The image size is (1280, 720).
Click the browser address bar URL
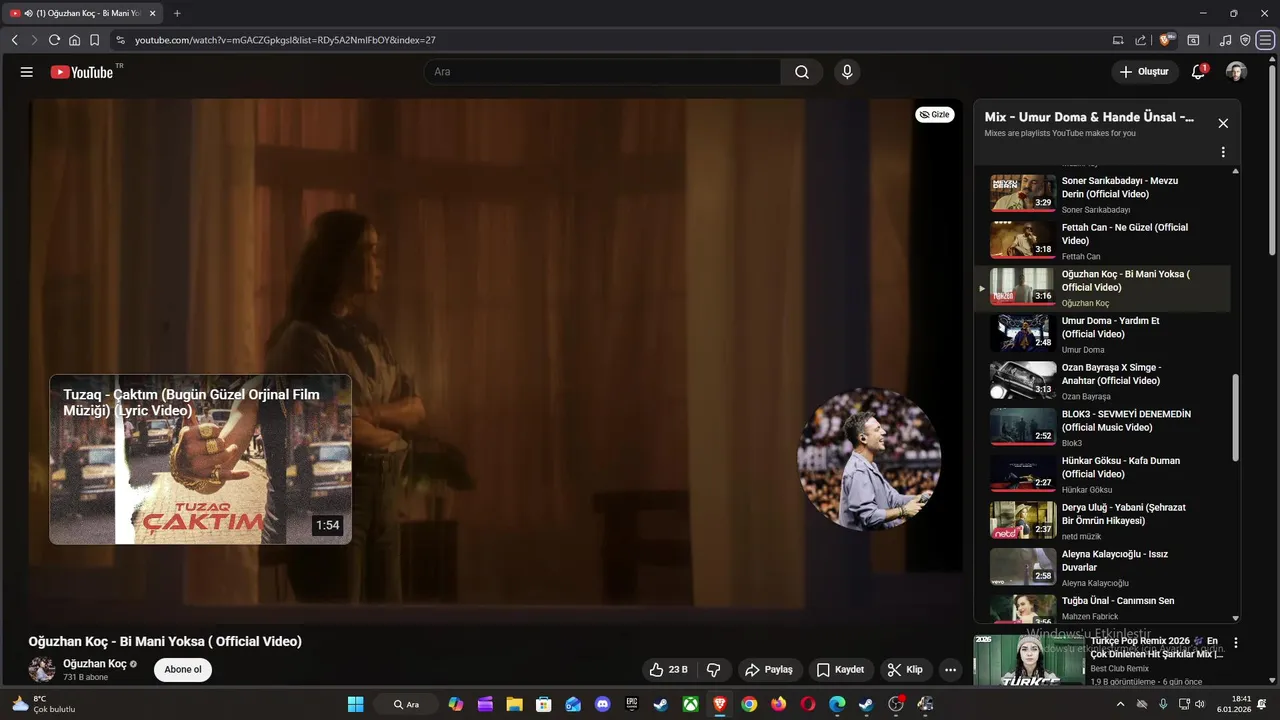click(285, 40)
